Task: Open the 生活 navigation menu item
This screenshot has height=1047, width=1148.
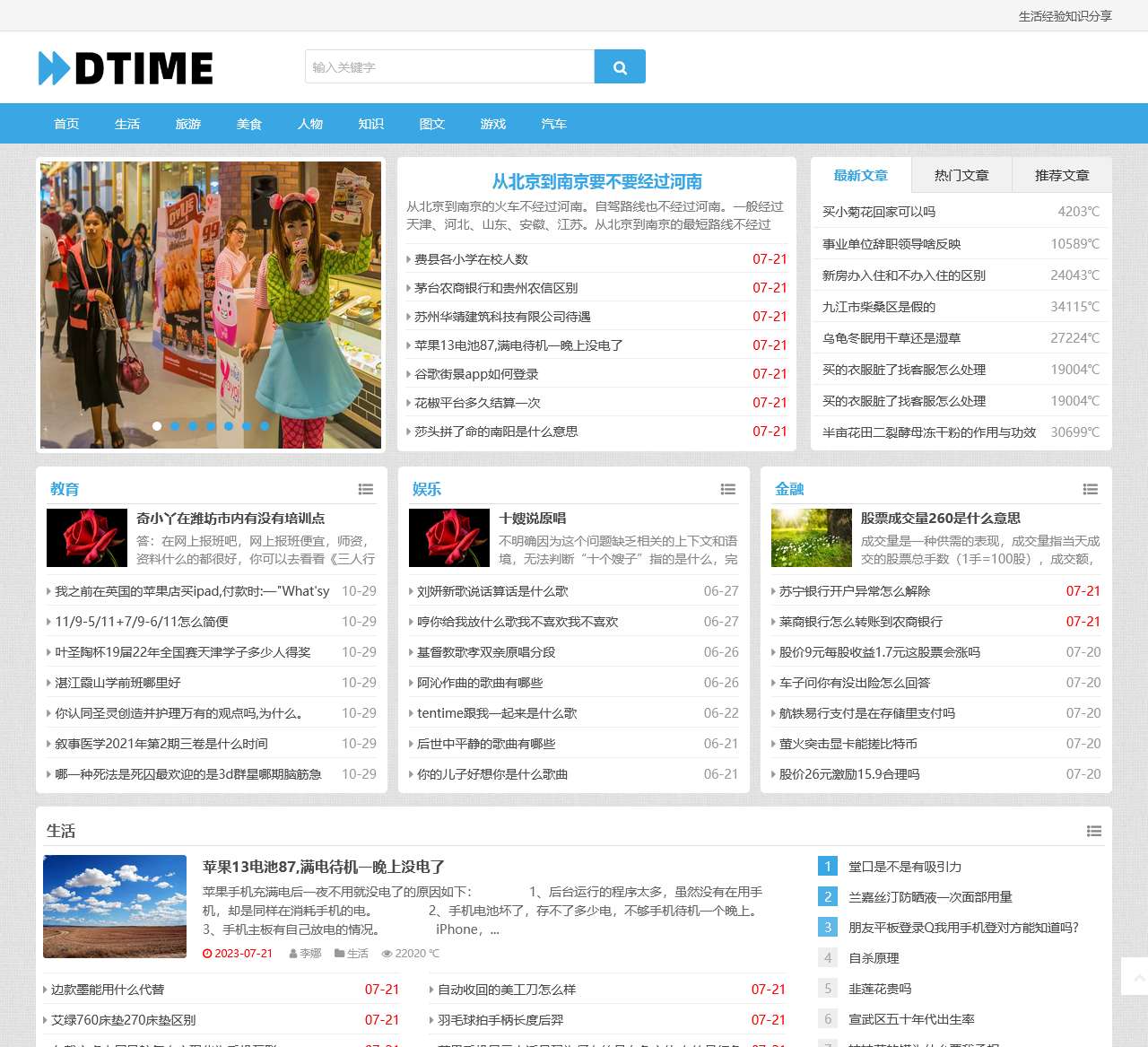Action: pos(127,124)
